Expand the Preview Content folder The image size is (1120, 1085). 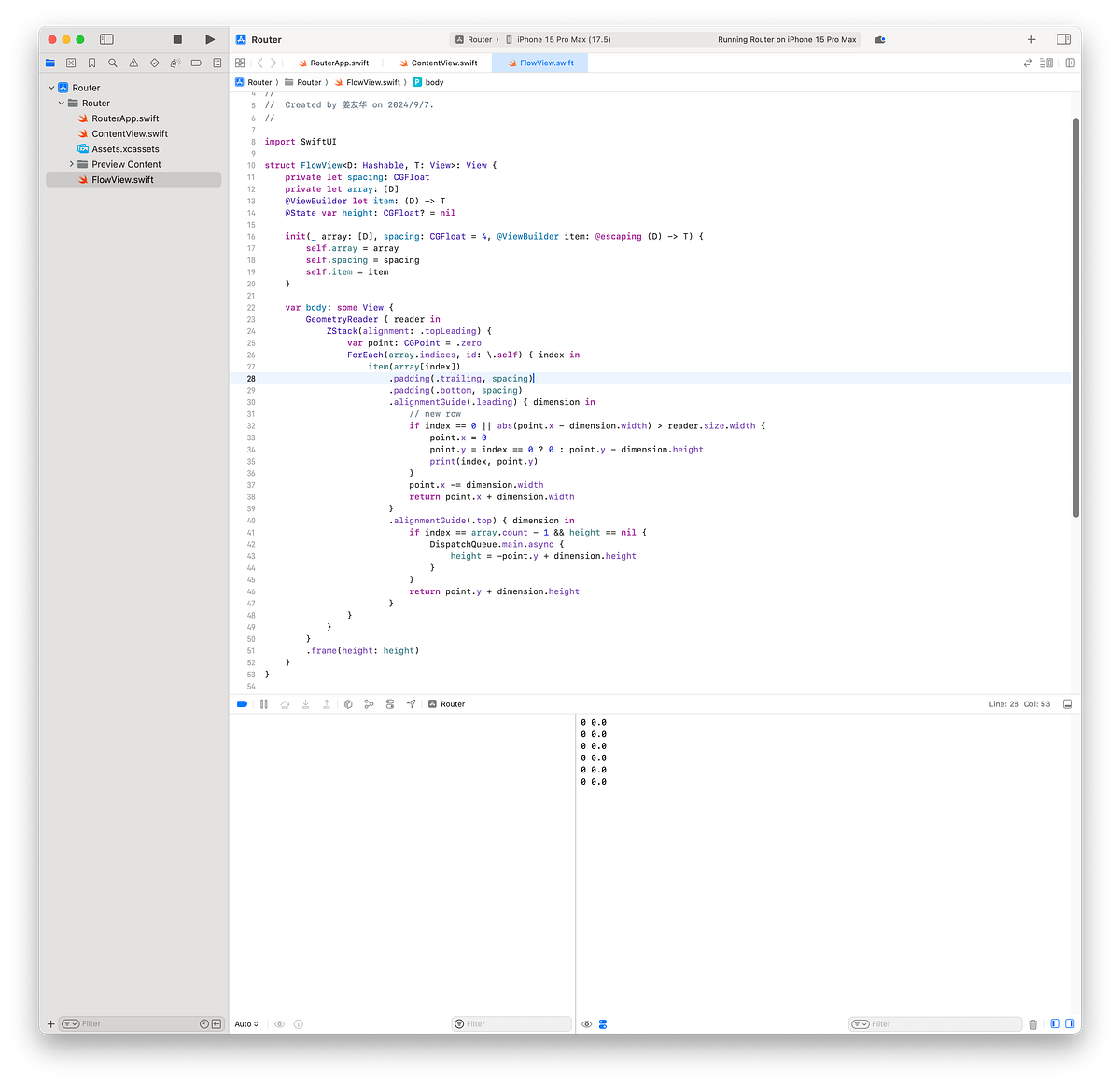pos(74,163)
